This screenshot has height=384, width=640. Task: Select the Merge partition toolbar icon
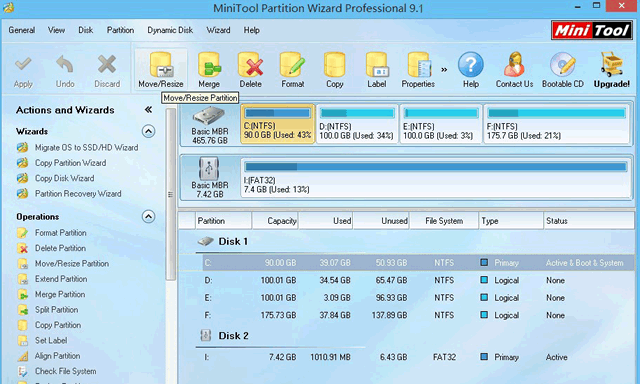pyautogui.click(x=209, y=65)
